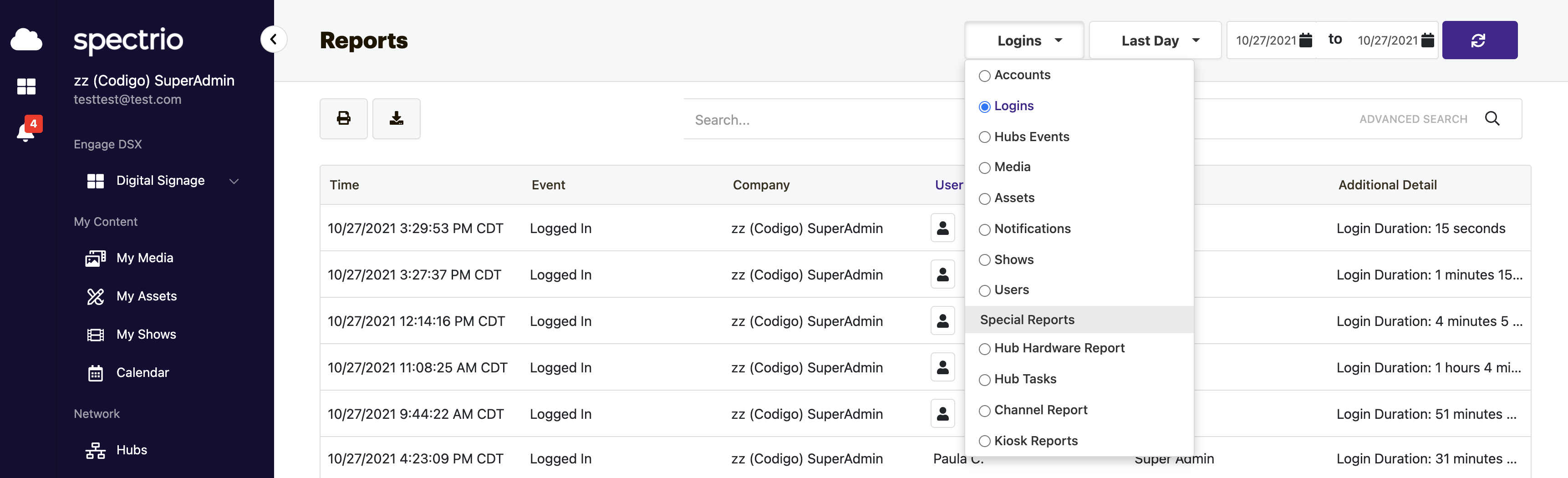Open My Assets in the sidebar
The height and width of the screenshot is (478, 1568).
coord(132,296)
